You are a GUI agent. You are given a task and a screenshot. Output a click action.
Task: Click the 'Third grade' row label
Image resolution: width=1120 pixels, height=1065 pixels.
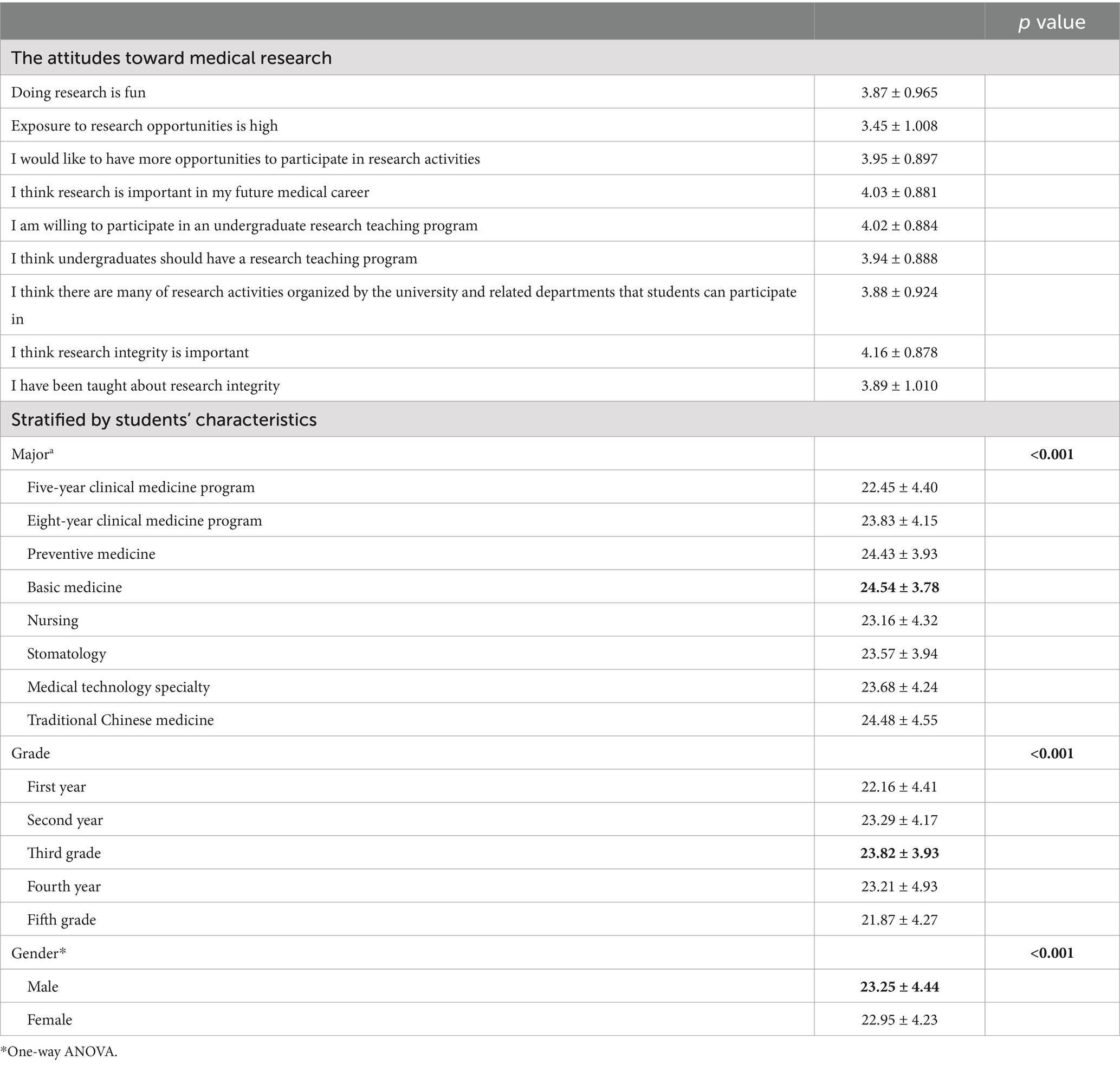coord(64,854)
